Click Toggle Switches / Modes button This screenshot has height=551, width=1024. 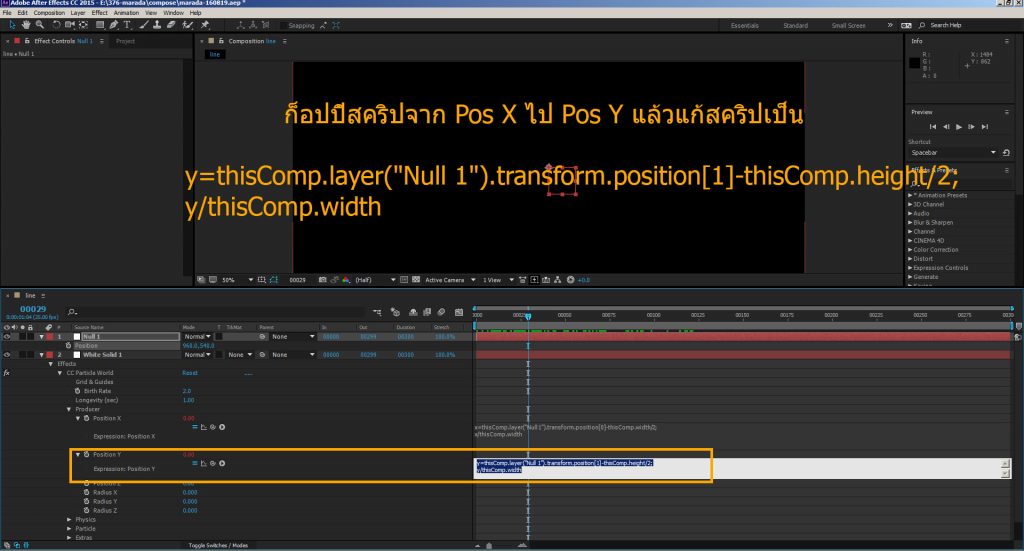(219, 545)
